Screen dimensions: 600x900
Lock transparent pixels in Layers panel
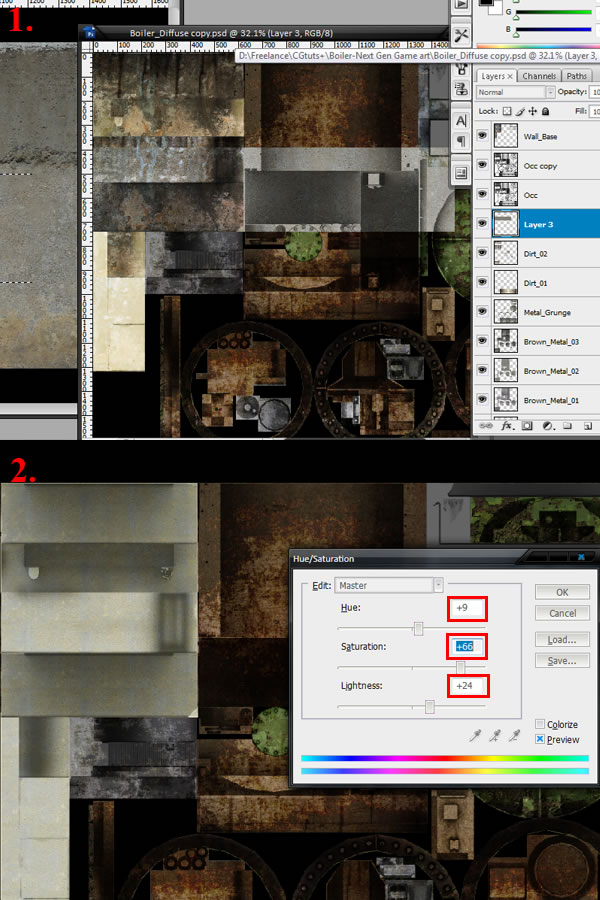coord(506,111)
